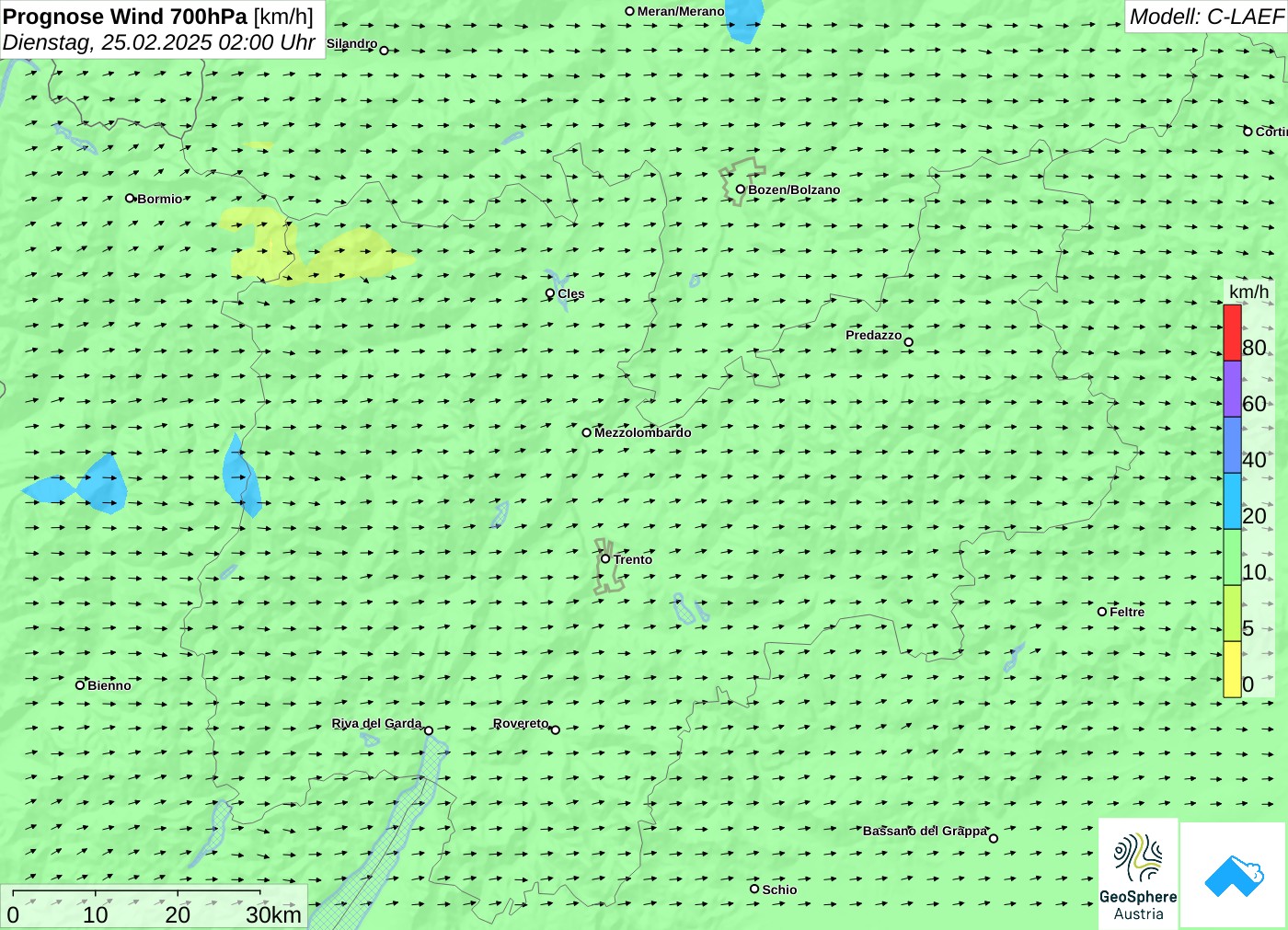This screenshot has width=1288, height=930.
Task: Click the 'Prognose Wind 700hPa' title
Action: (x=126, y=17)
